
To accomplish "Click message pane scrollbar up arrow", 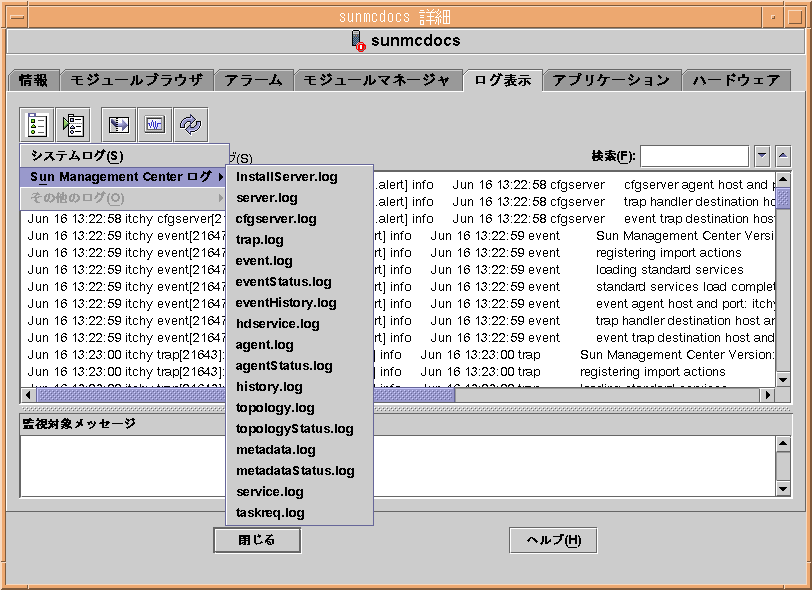I will pos(783,444).
